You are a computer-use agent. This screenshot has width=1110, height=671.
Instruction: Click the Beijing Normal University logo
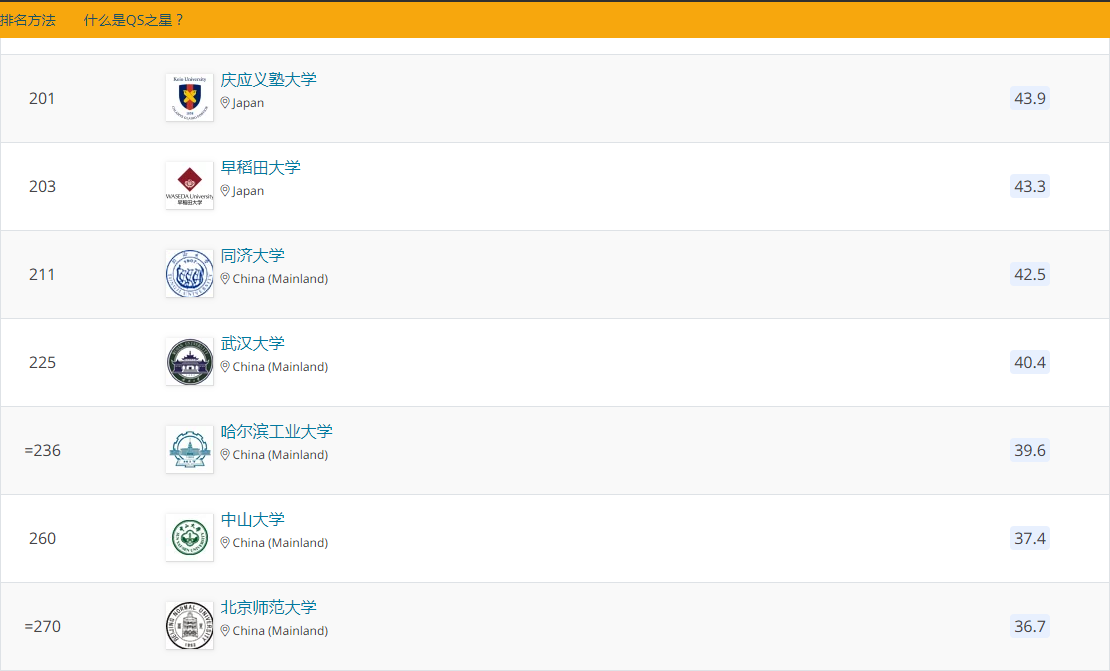coord(190,626)
